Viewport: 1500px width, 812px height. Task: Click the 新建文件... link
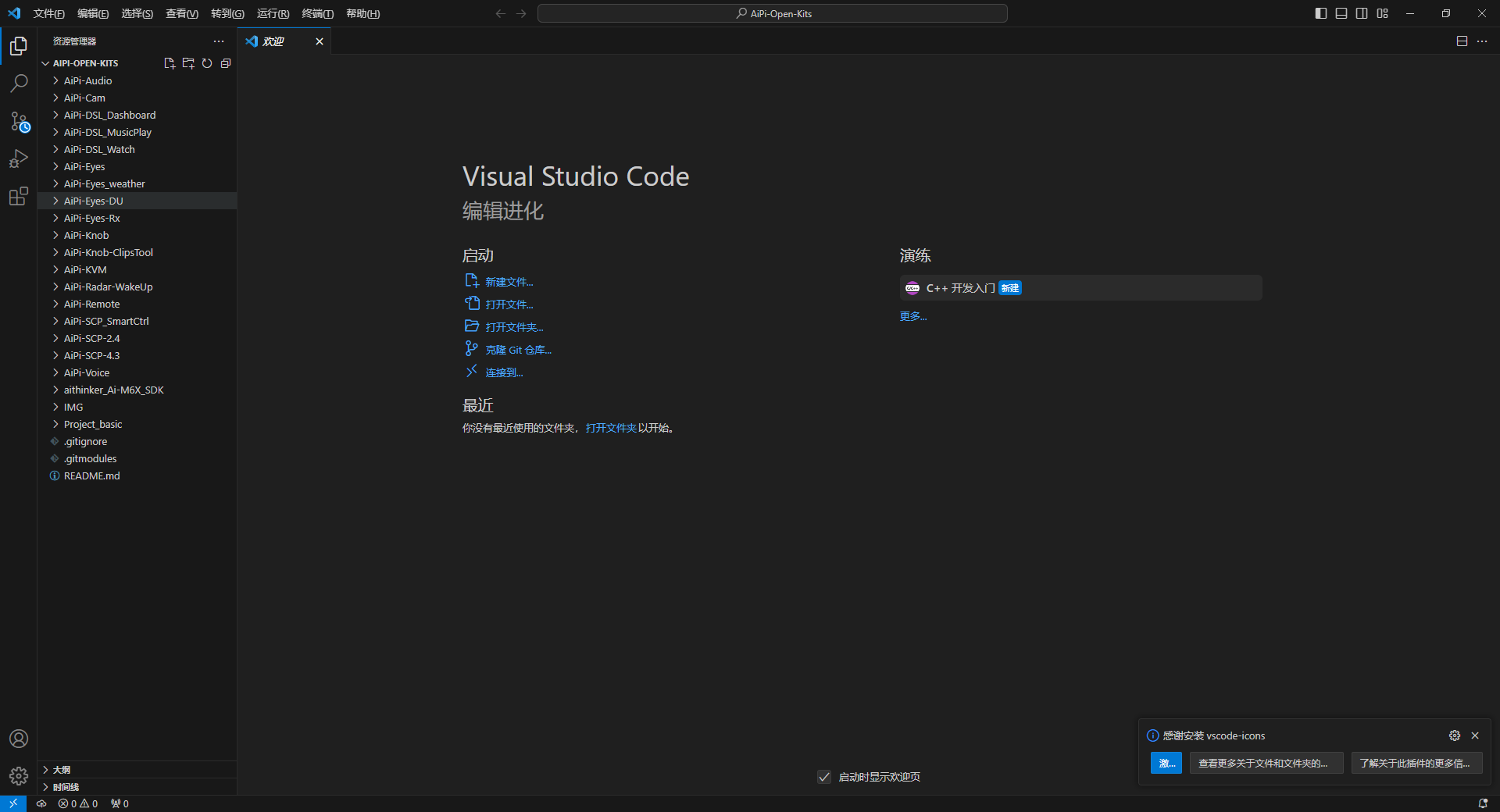click(x=509, y=282)
